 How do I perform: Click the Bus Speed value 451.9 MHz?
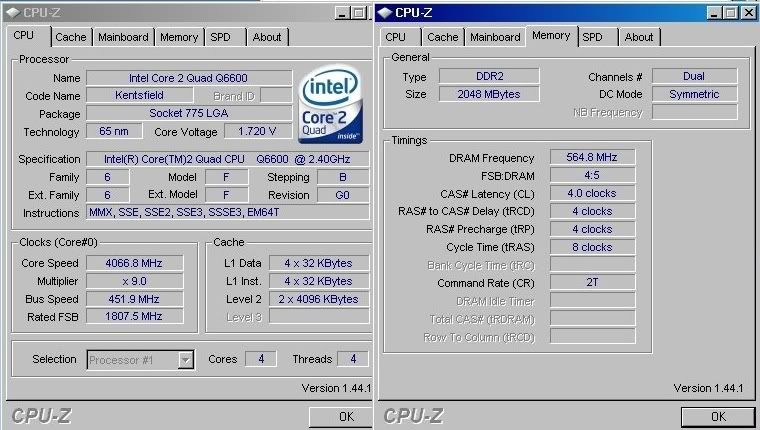tap(135, 299)
